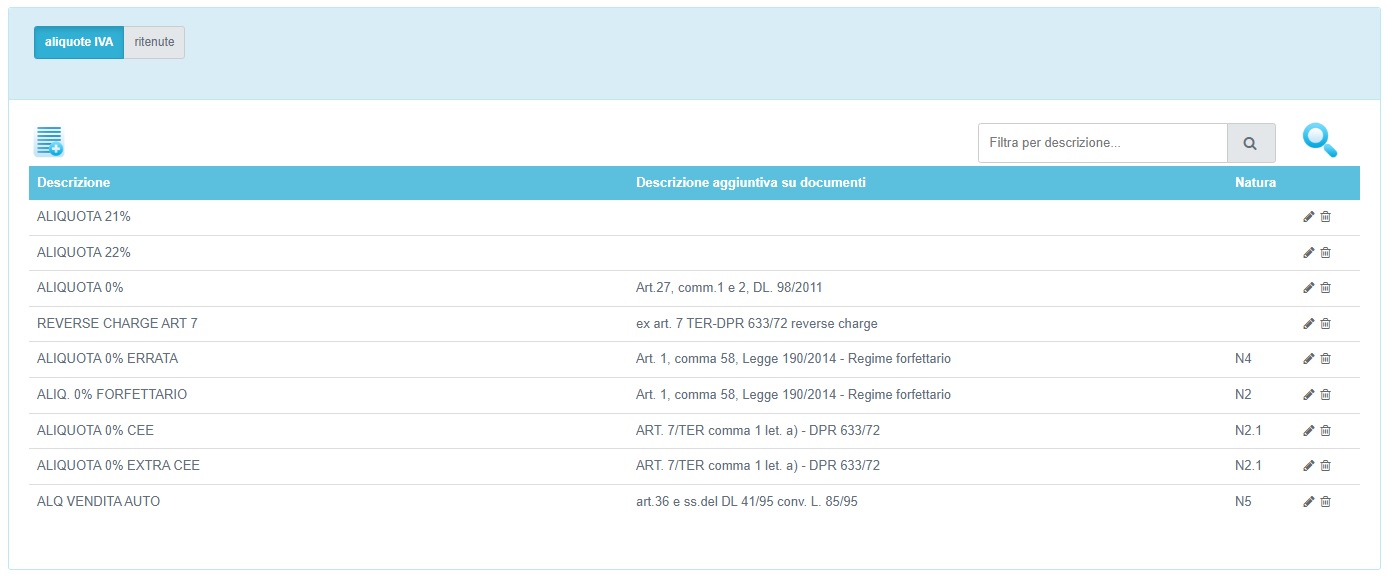Click the add new VAT rate icon

(49, 142)
